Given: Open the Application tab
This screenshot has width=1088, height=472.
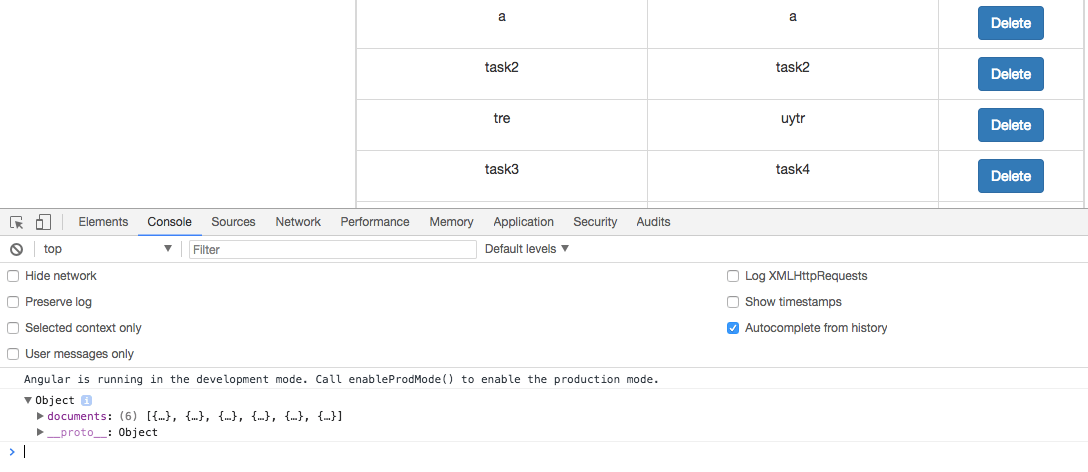Looking at the screenshot, I should pos(523,222).
